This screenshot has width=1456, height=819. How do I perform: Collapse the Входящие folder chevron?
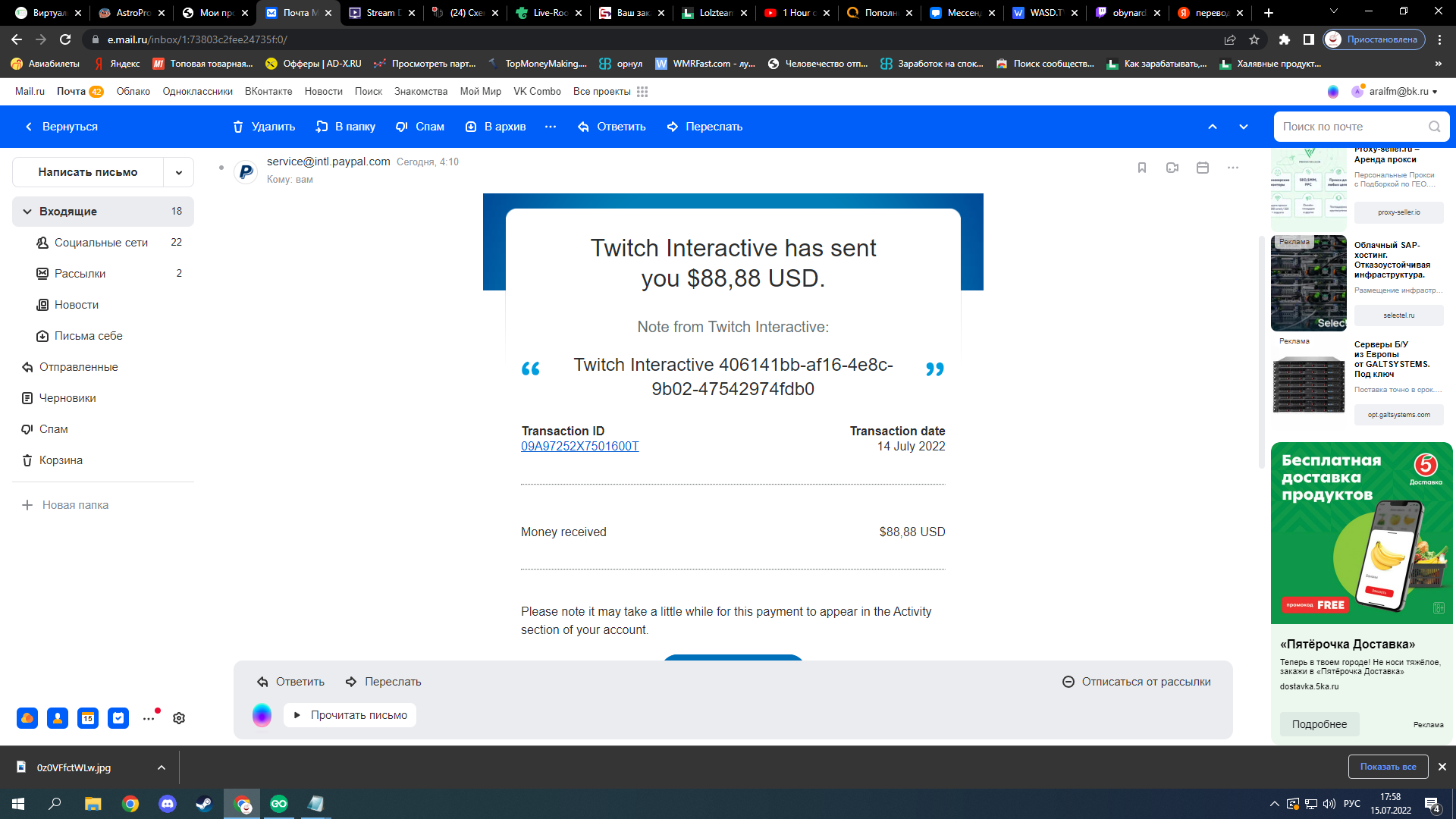tap(27, 212)
